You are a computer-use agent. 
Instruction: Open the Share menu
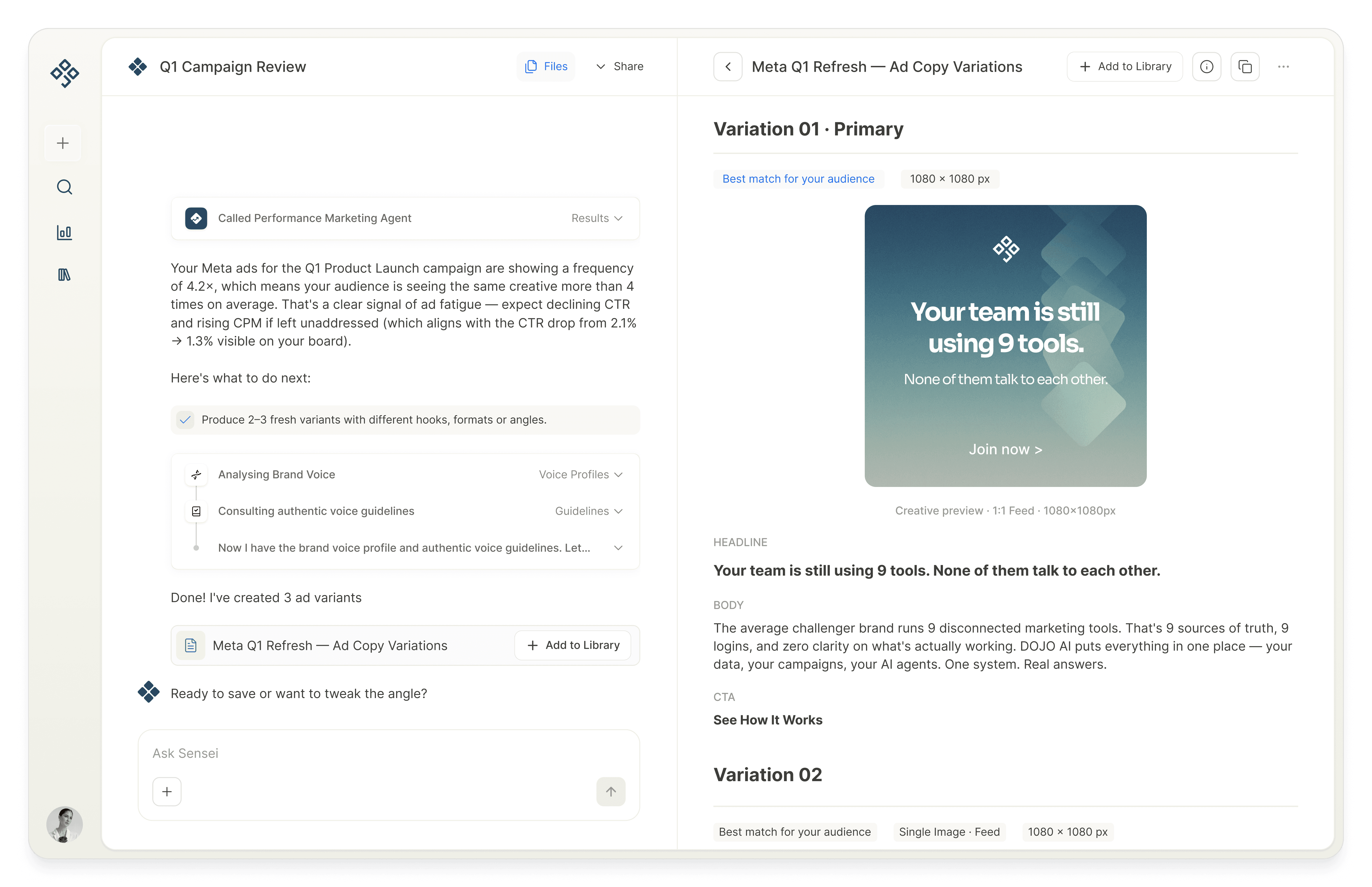click(x=620, y=66)
